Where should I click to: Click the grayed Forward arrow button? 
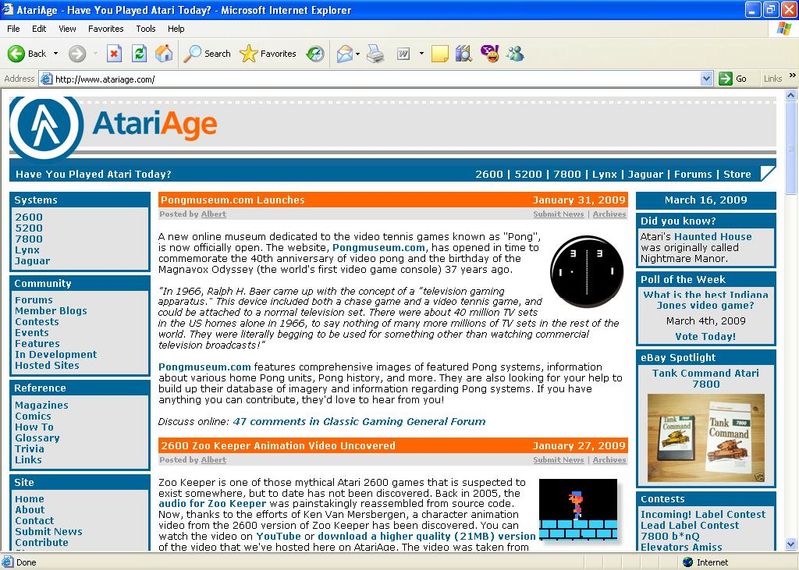77,53
